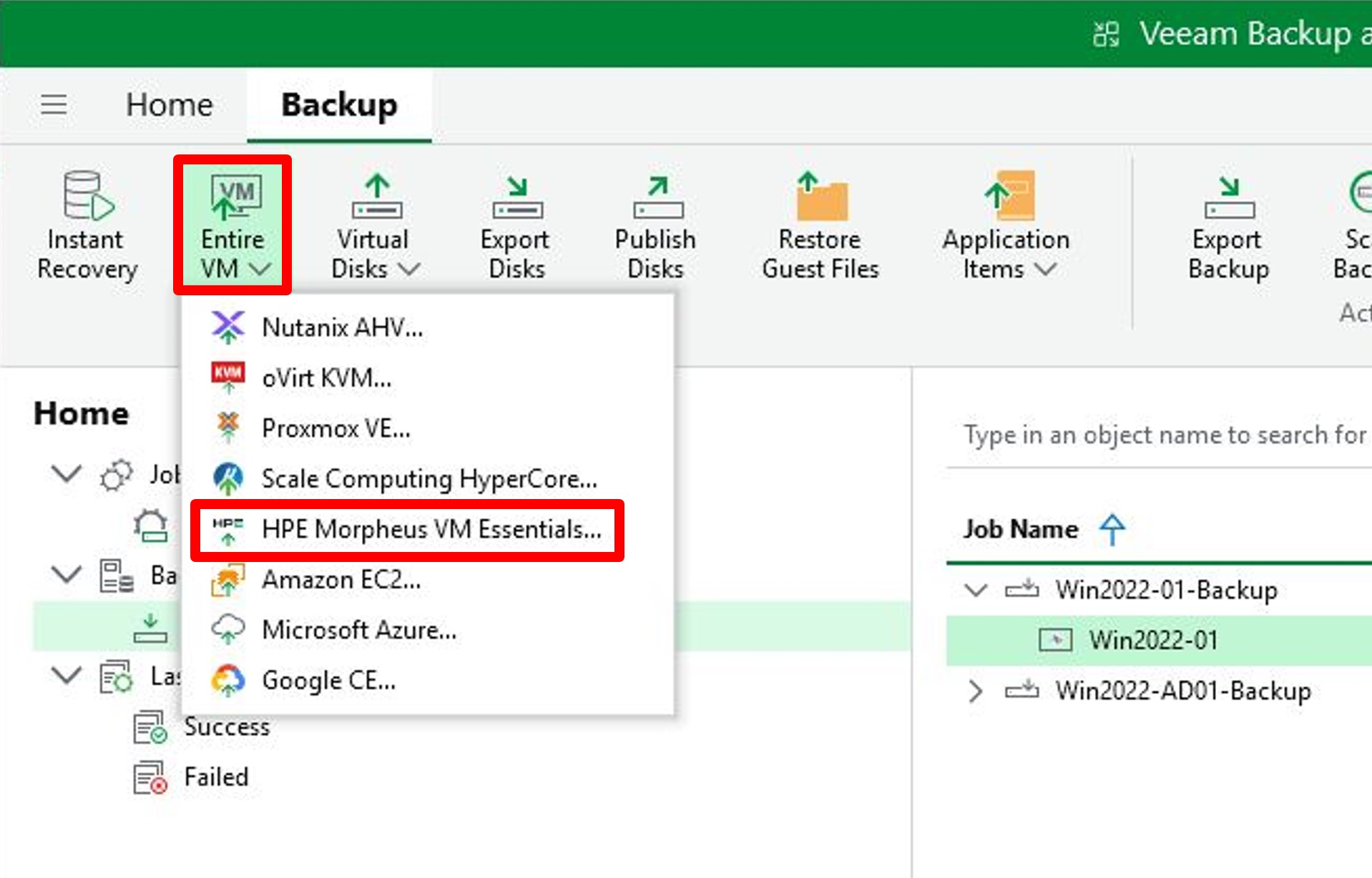Choose Amazon EC2 restore option
Screen dimensions: 1372x878
click(x=428, y=579)
